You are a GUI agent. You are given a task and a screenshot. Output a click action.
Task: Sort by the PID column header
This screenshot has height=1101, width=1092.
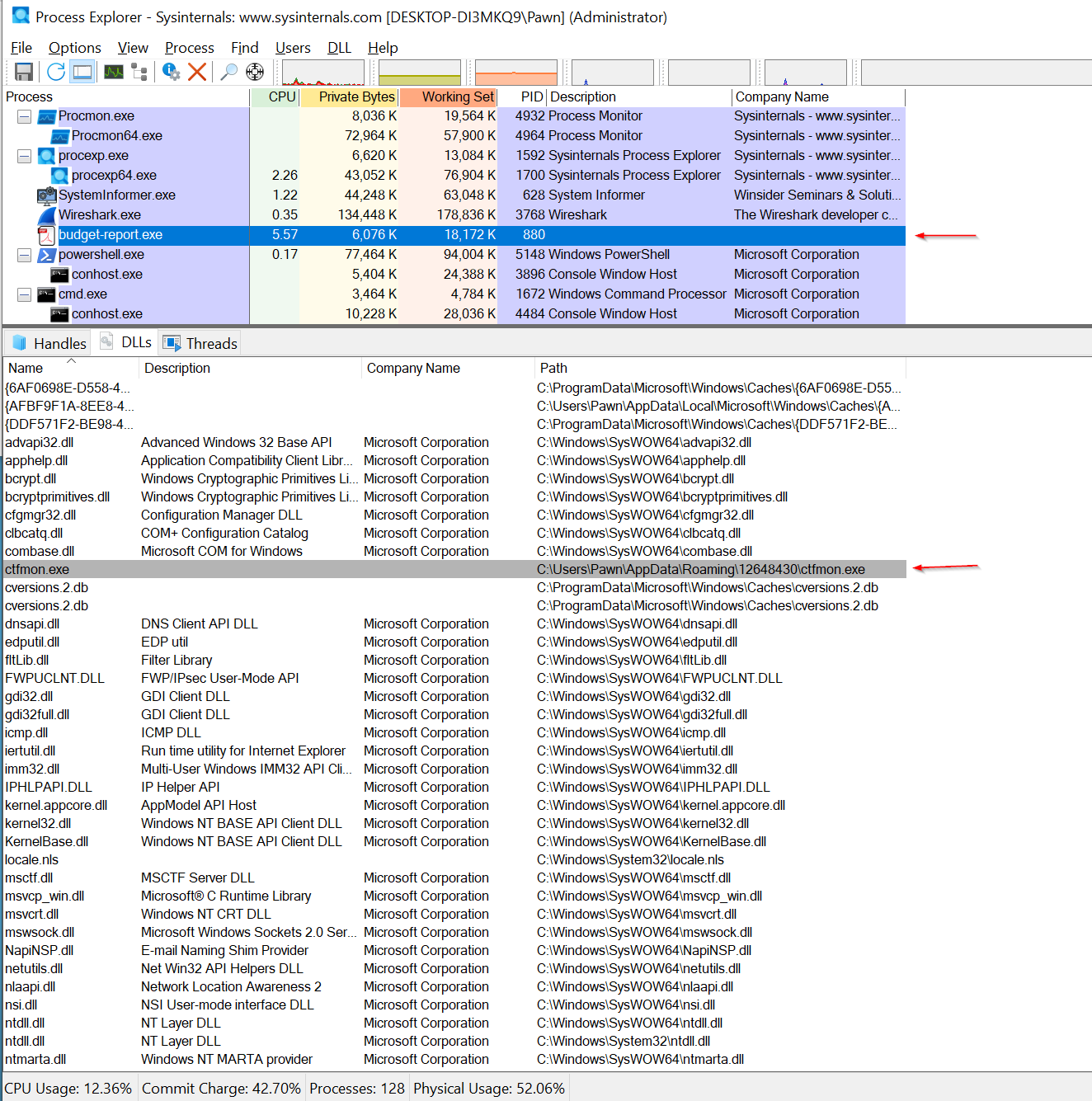click(x=522, y=97)
